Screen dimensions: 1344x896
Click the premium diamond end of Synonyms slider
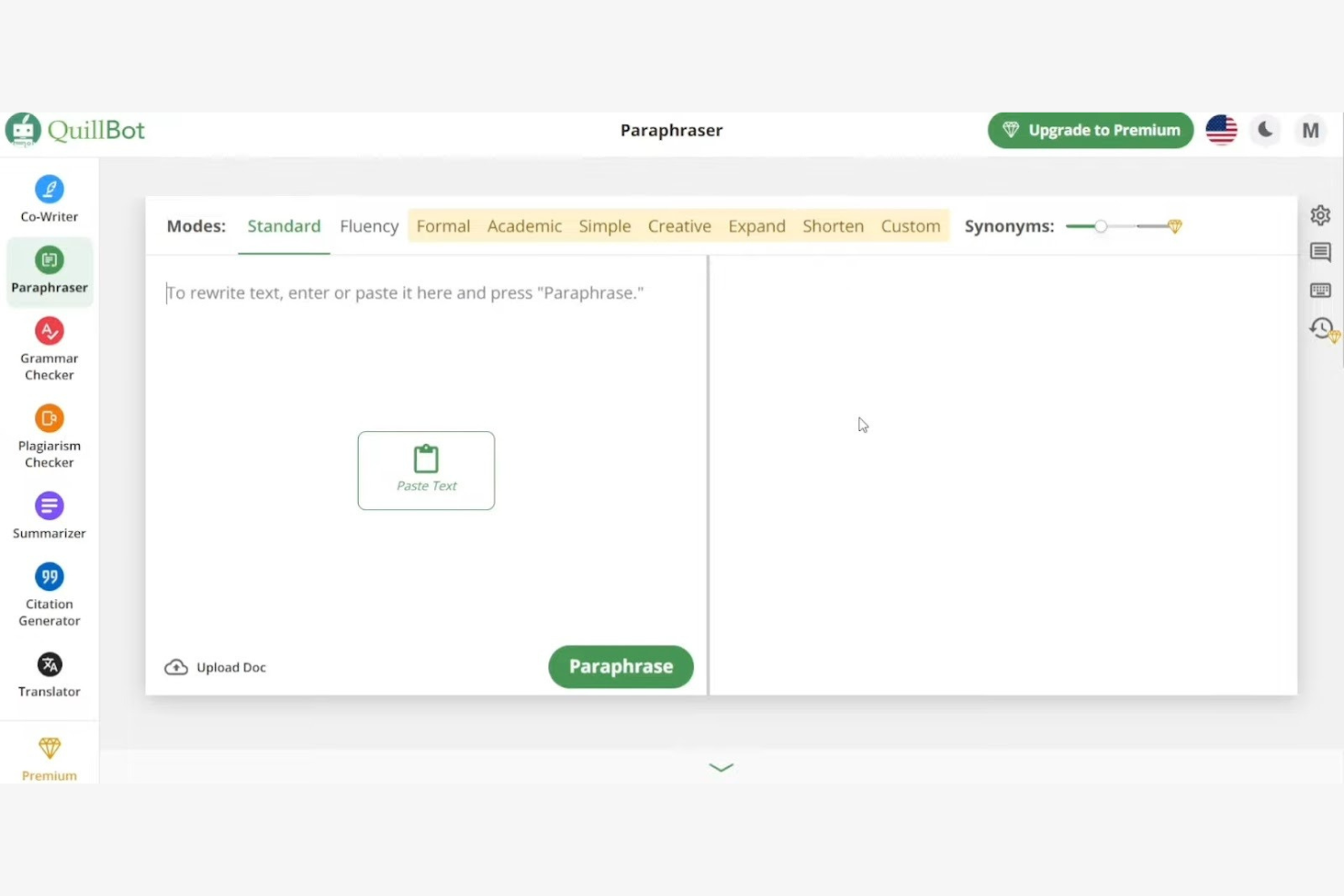(x=1174, y=226)
